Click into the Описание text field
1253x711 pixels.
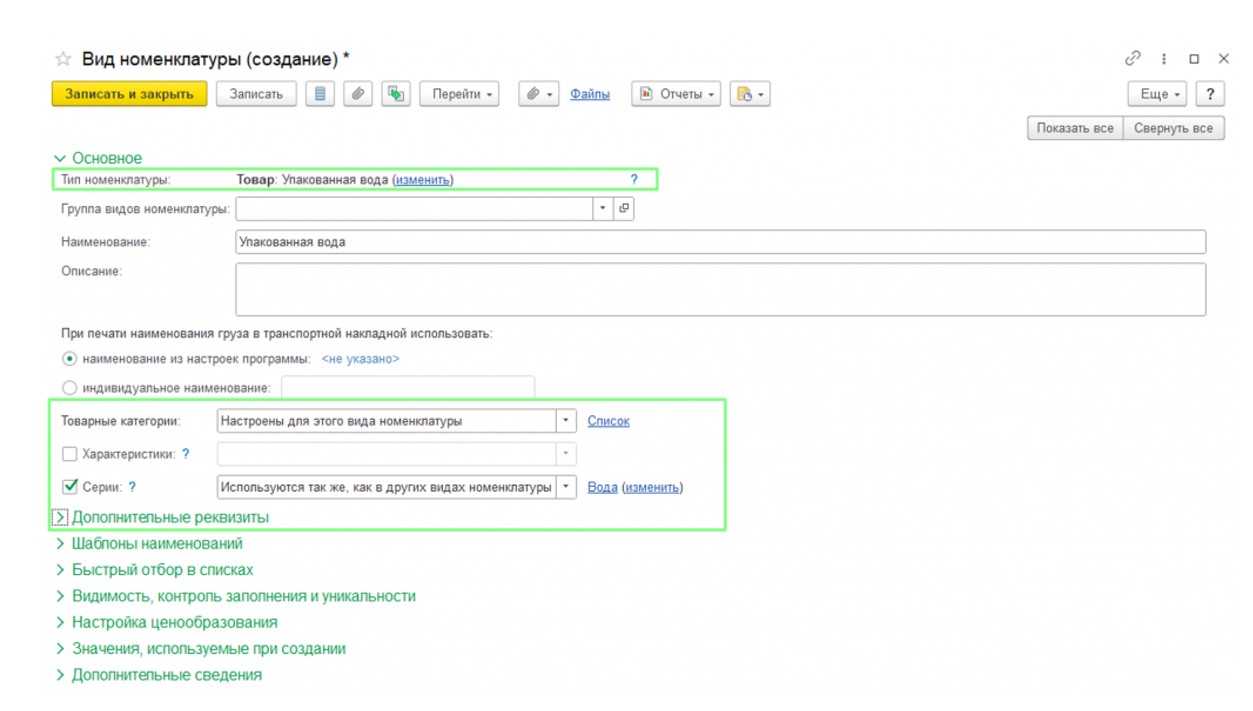(720, 289)
